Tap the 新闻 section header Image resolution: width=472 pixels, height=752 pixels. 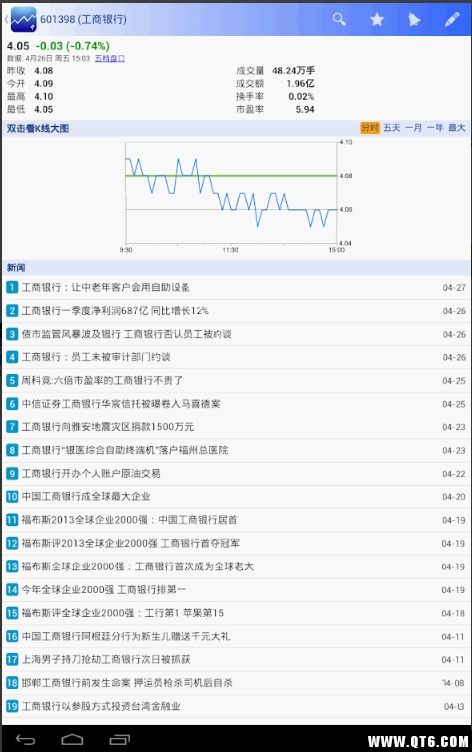[x=236, y=268]
